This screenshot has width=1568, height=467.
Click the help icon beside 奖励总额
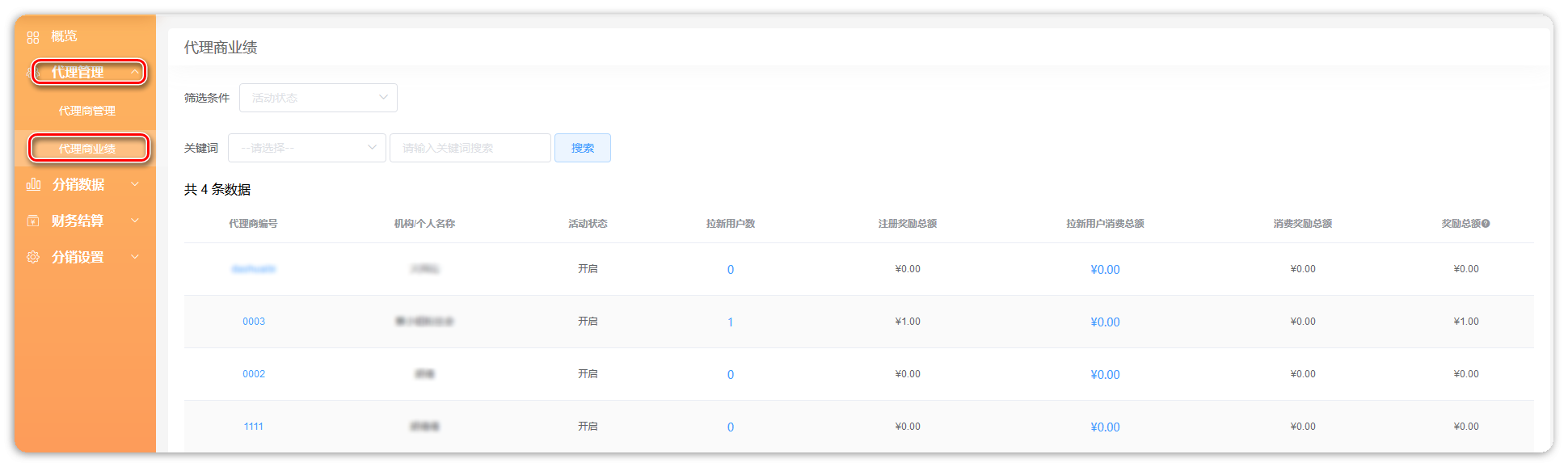[x=1486, y=224]
